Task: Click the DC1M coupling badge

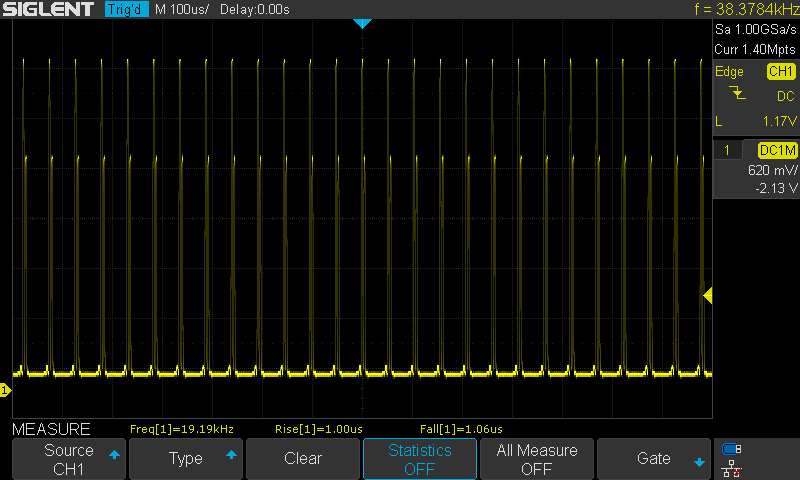Action: pyautogui.click(x=778, y=150)
